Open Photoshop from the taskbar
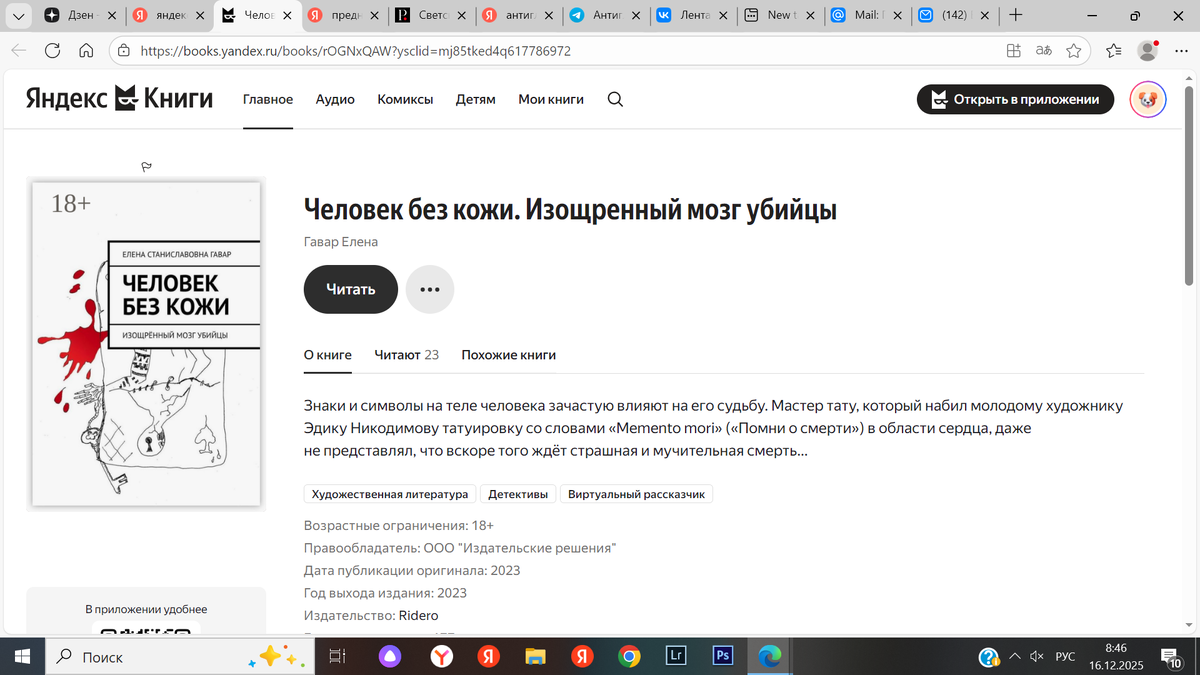This screenshot has height=675, width=1200. pos(722,656)
